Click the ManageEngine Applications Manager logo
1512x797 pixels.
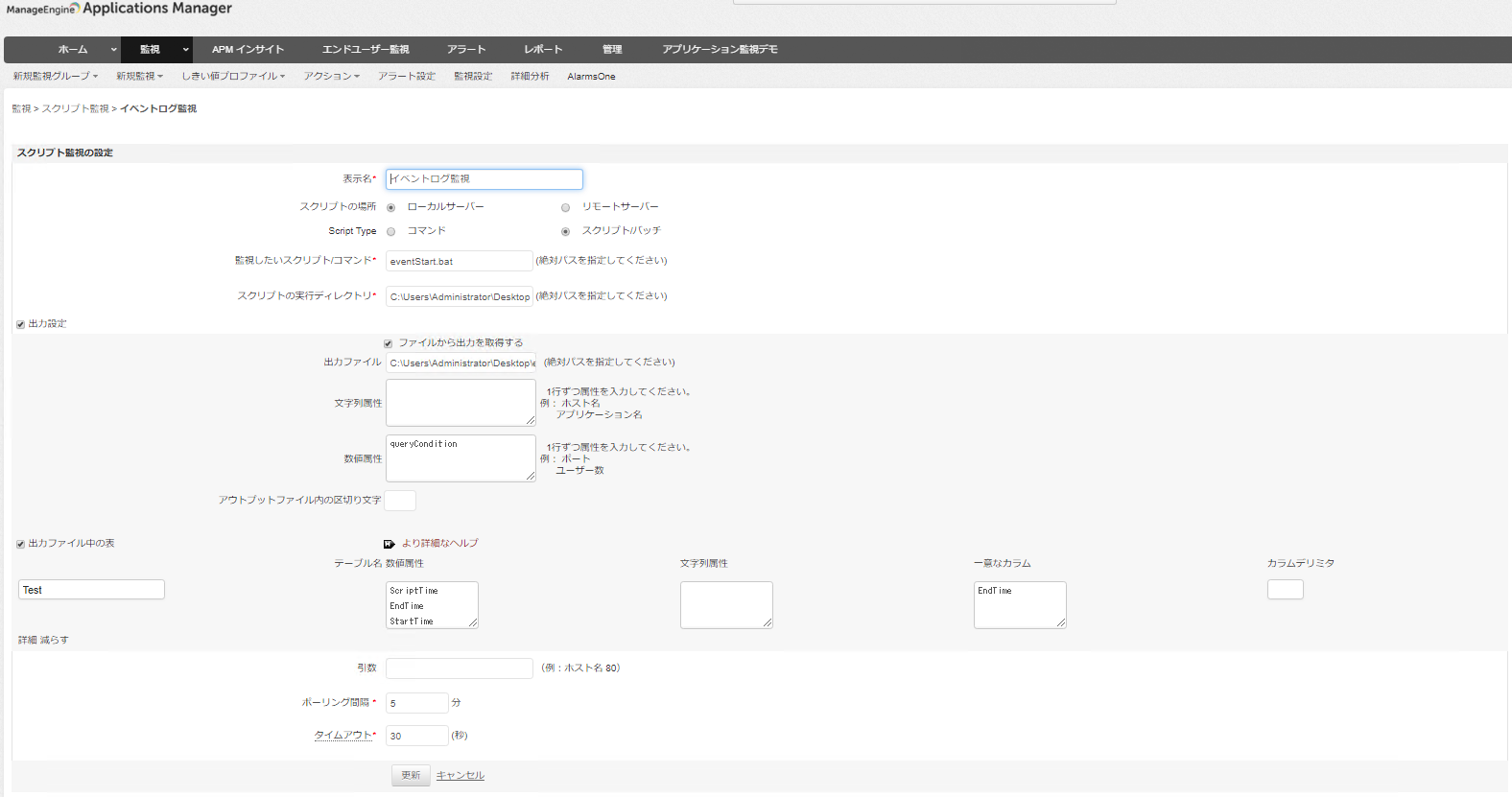[x=119, y=10]
